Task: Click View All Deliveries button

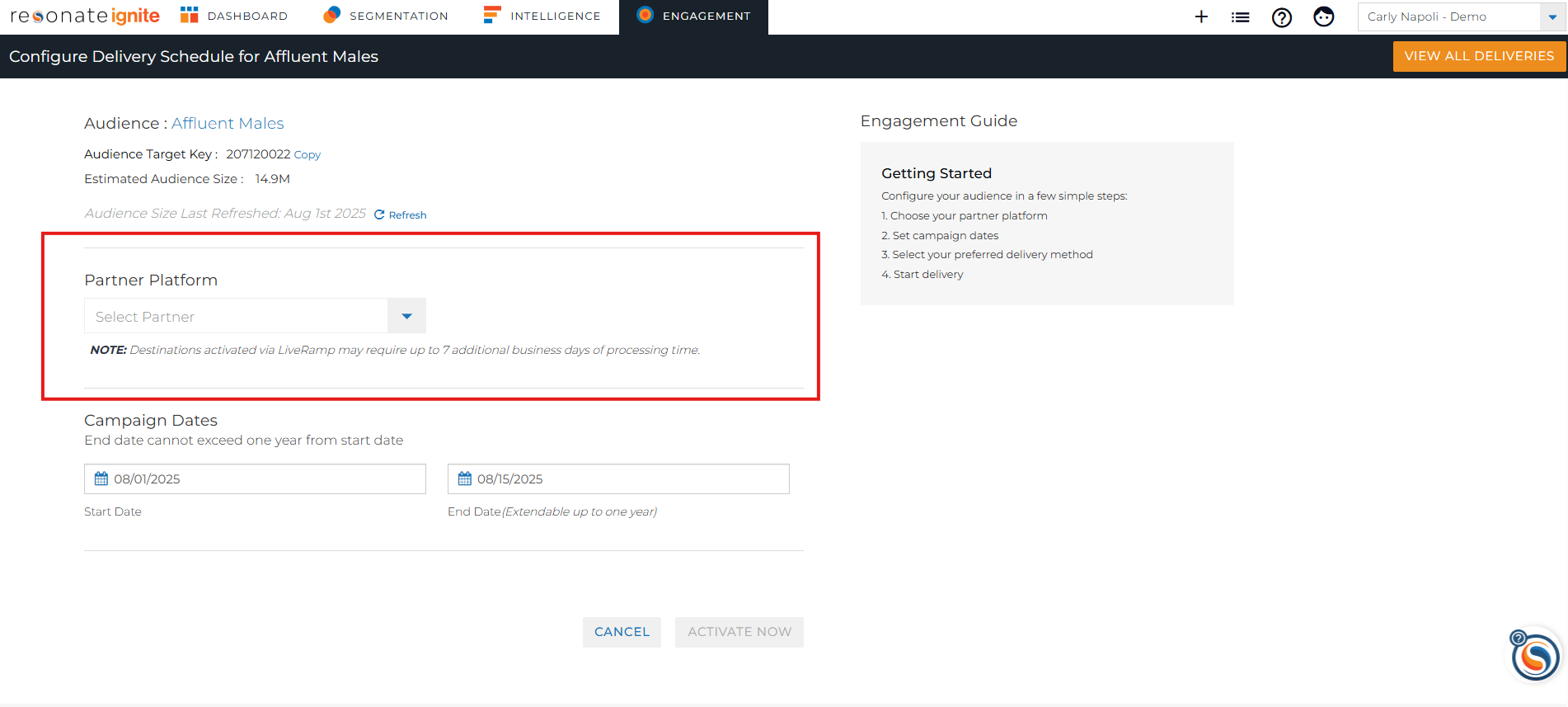Action: click(1479, 56)
